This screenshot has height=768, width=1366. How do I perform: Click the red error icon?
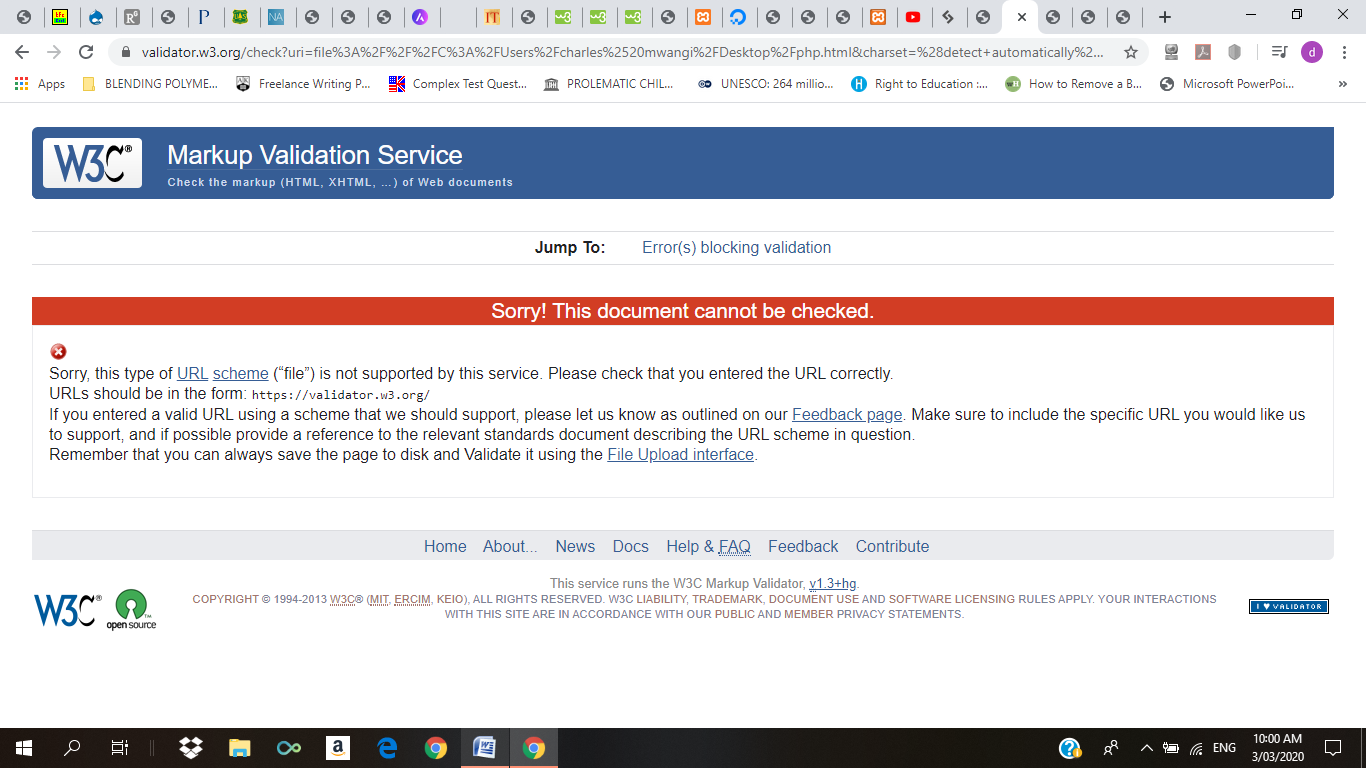(58, 351)
